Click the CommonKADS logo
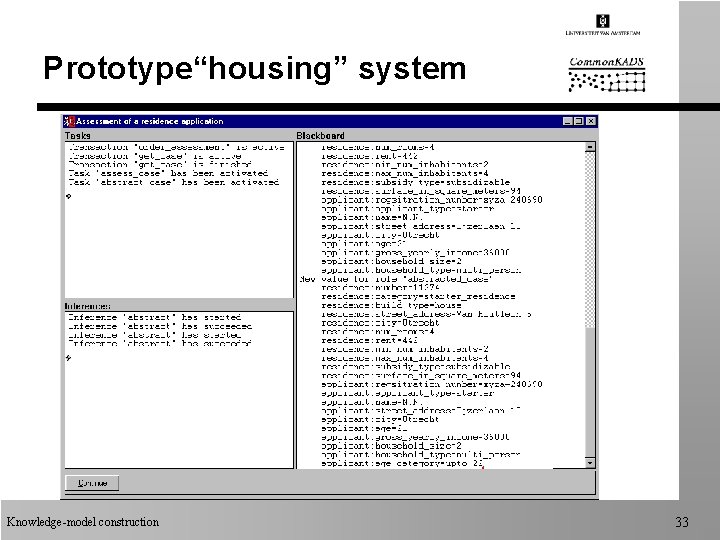Viewport: 720px width, 540px height. (x=607, y=75)
